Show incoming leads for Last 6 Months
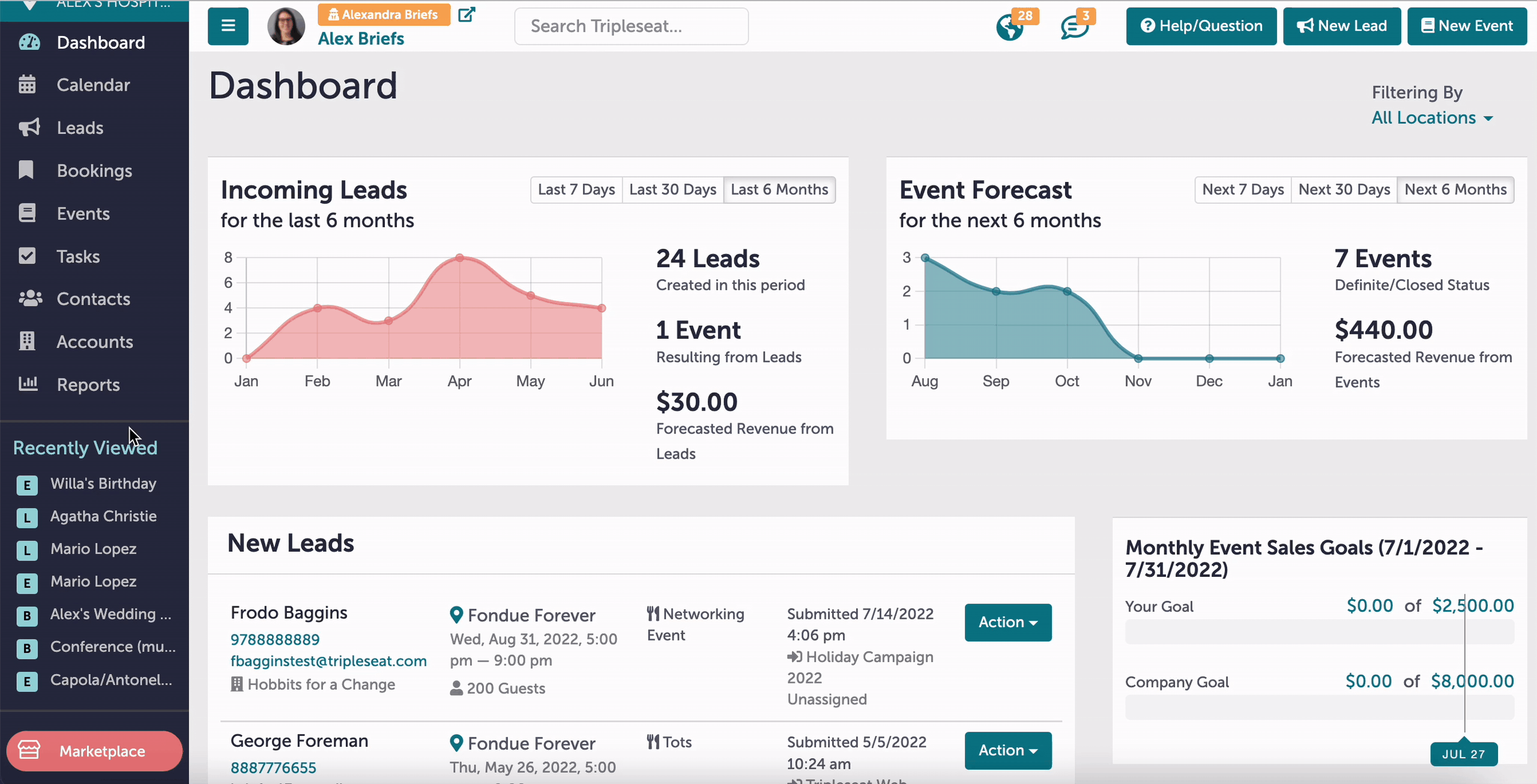This screenshot has width=1537, height=784. 779,190
